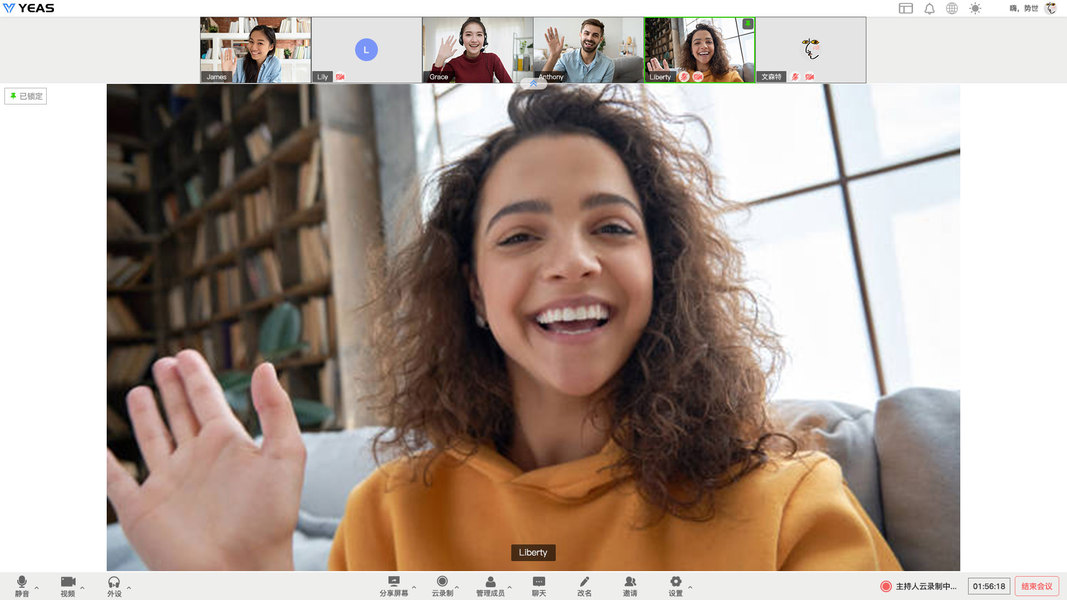Click Liberty's muted microphone icon

[x=684, y=77]
